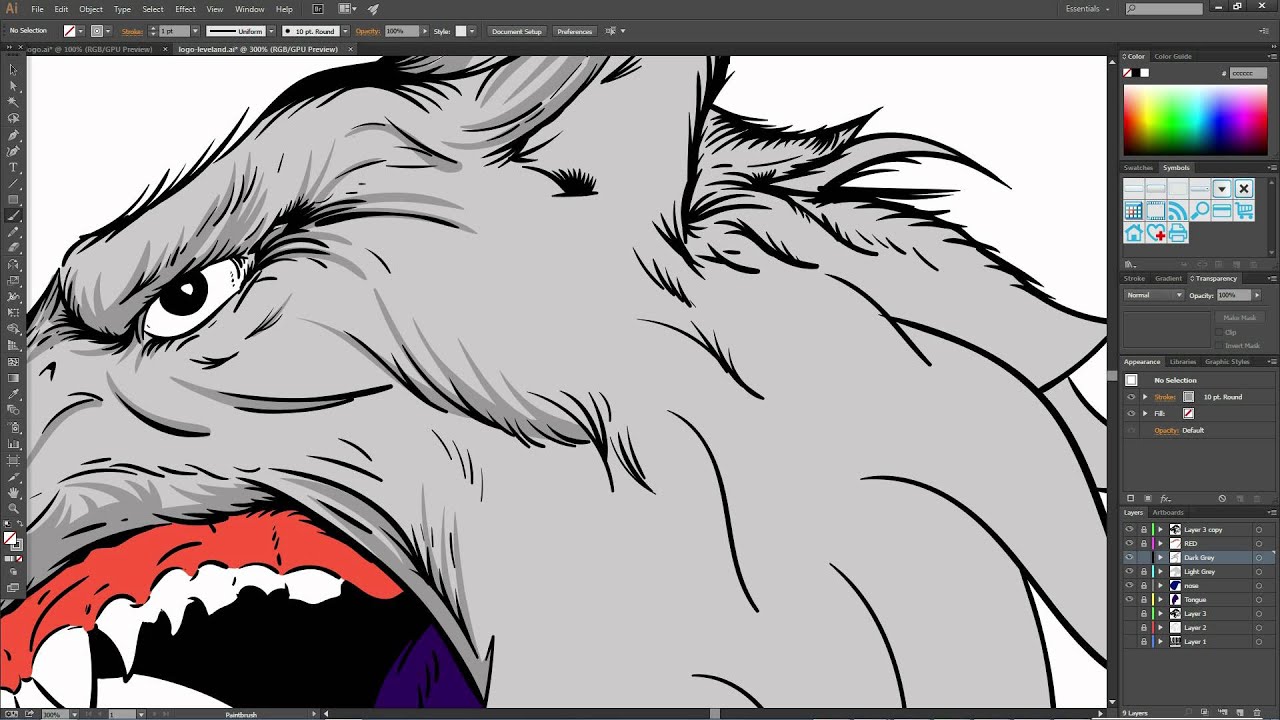1280x720 pixels.
Task: Click the printer symbol
Action: tap(1178, 233)
